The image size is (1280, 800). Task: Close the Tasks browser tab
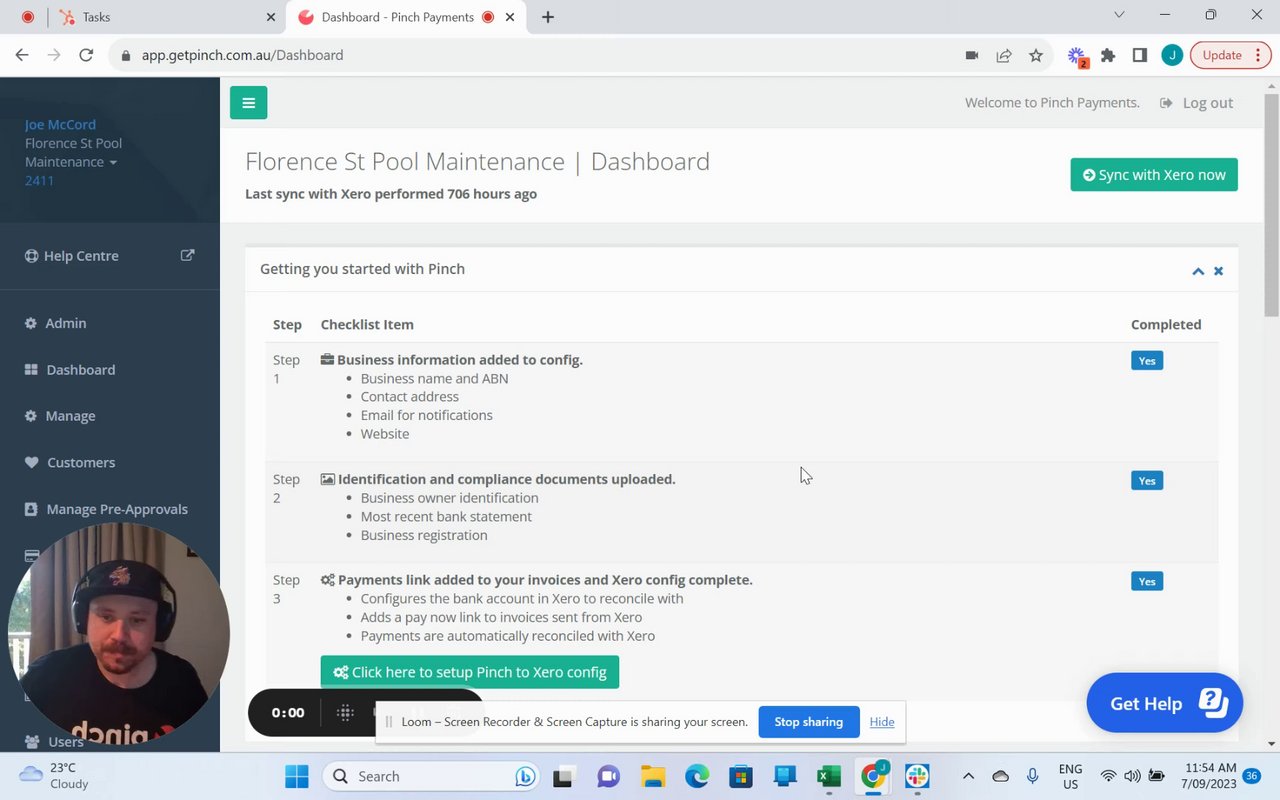(x=270, y=17)
